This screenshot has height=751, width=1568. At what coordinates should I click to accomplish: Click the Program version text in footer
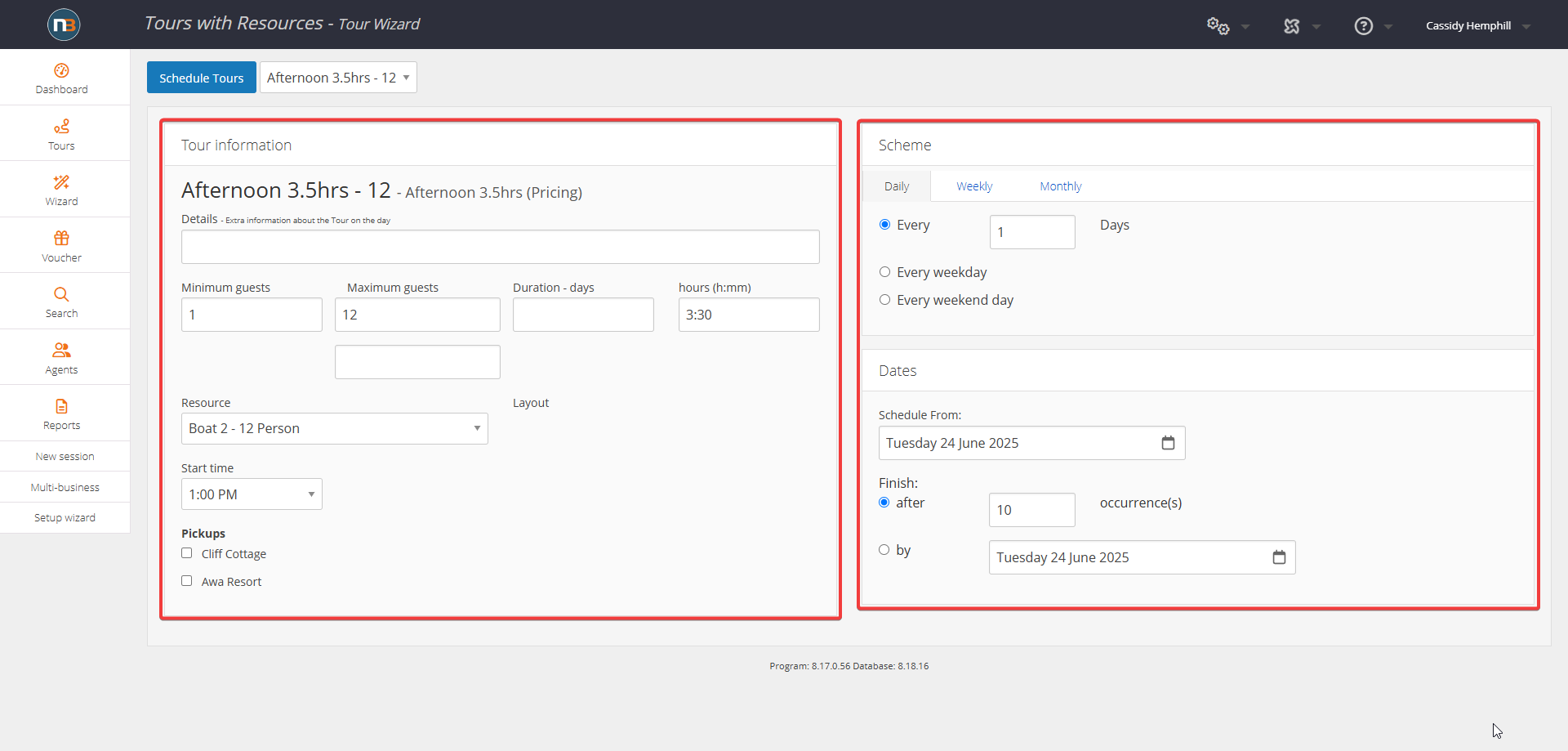[849, 666]
